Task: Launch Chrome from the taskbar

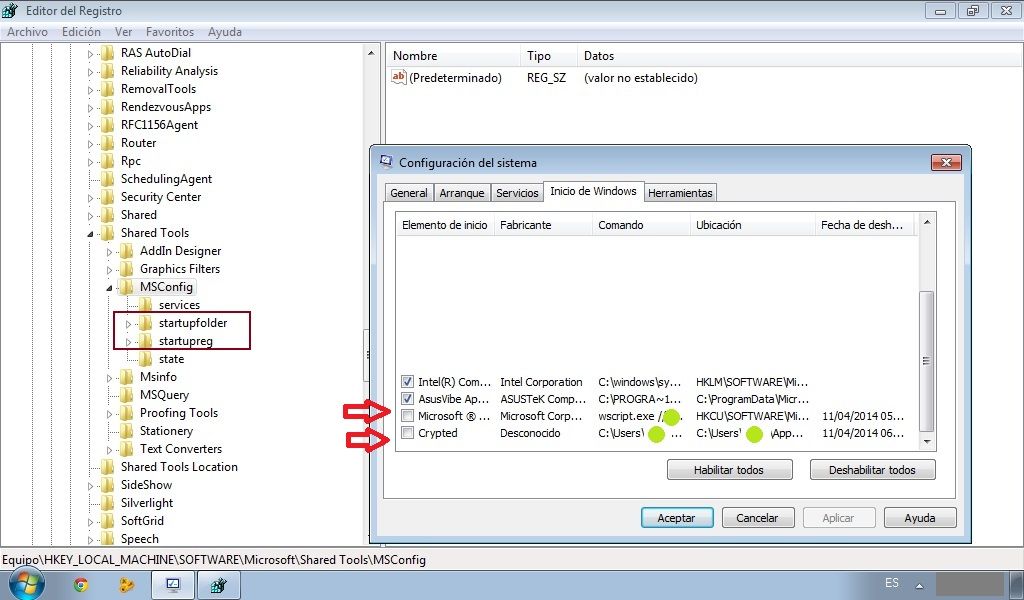Action: coord(81,584)
